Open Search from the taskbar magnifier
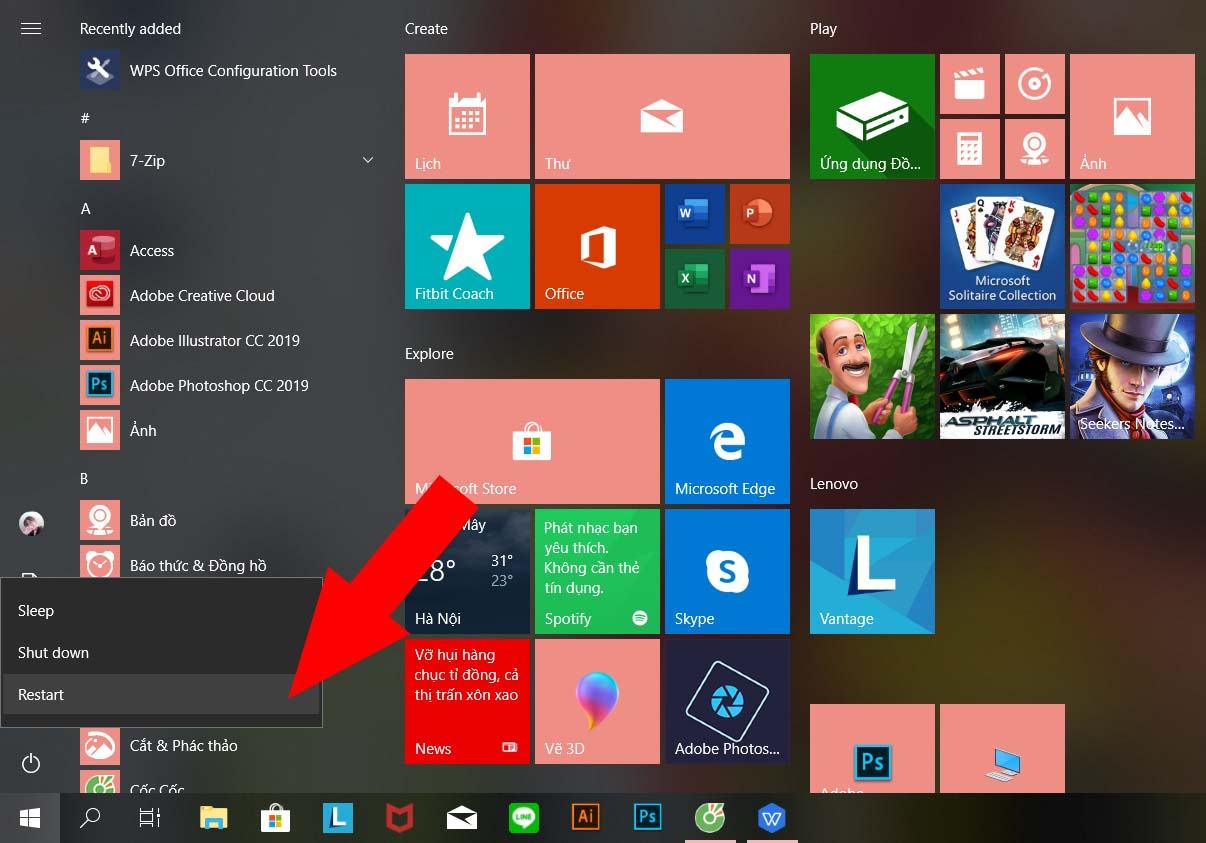1206x843 pixels. pyautogui.click(x=90, y=818)
